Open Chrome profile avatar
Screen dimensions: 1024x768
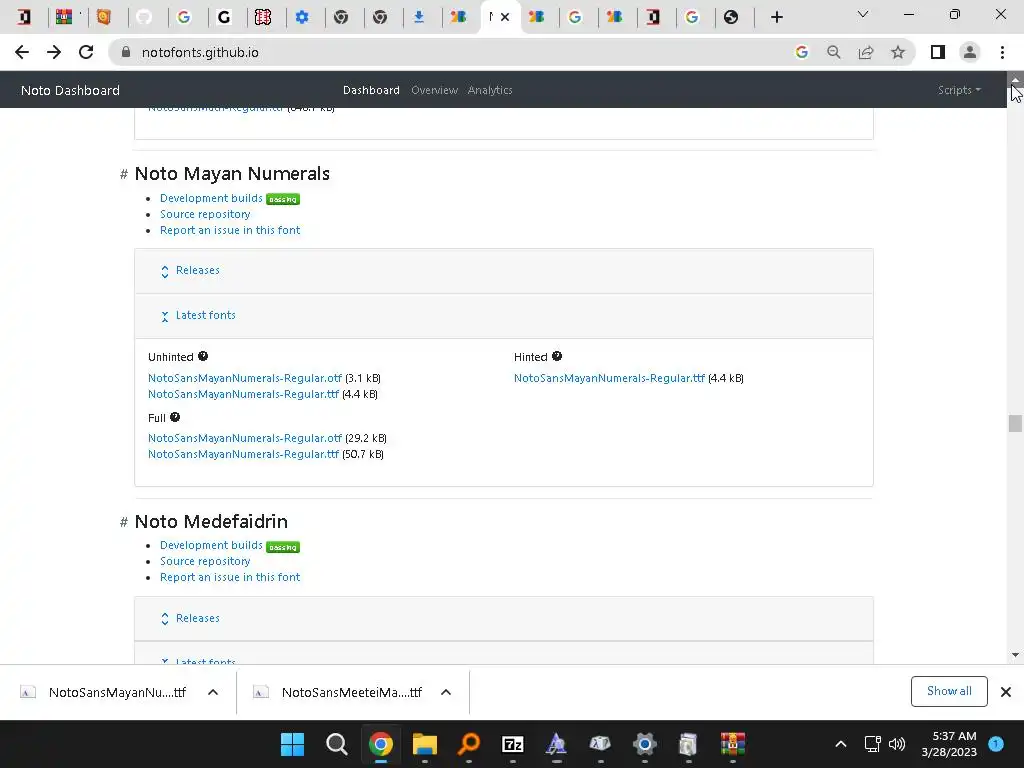[970, 52]
